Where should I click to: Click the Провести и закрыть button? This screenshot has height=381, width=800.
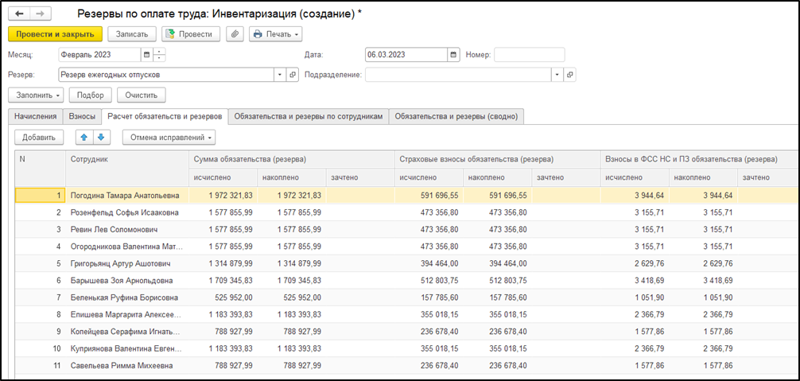point(55,34)
